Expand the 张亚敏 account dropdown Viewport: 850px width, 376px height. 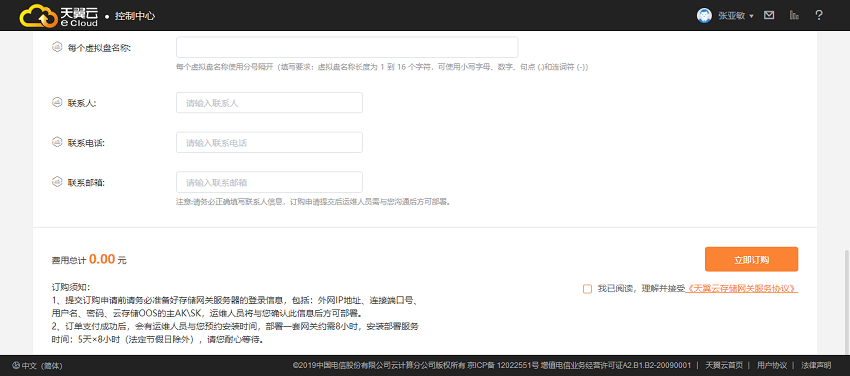point(736,16)
